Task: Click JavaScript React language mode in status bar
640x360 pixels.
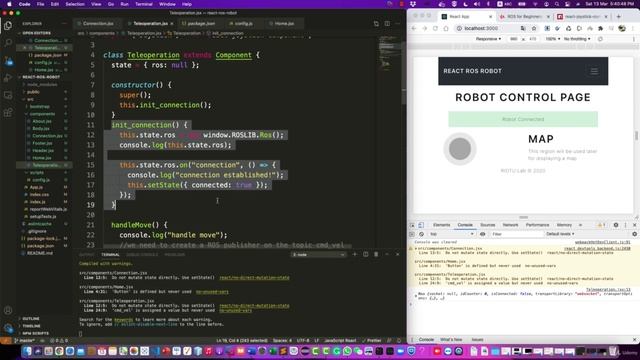Action: coord(340,340)
